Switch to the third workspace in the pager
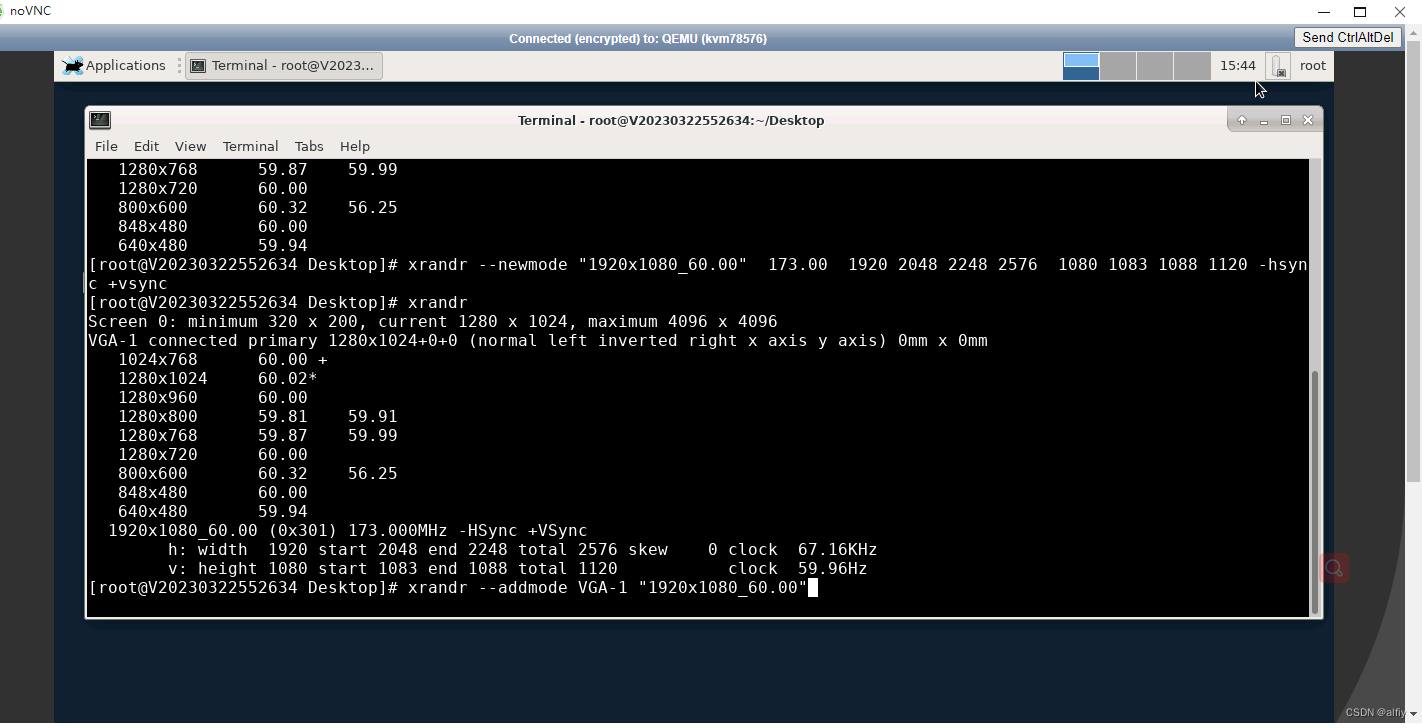The width and height of the screenshot is (1422, 728). 1154,65
